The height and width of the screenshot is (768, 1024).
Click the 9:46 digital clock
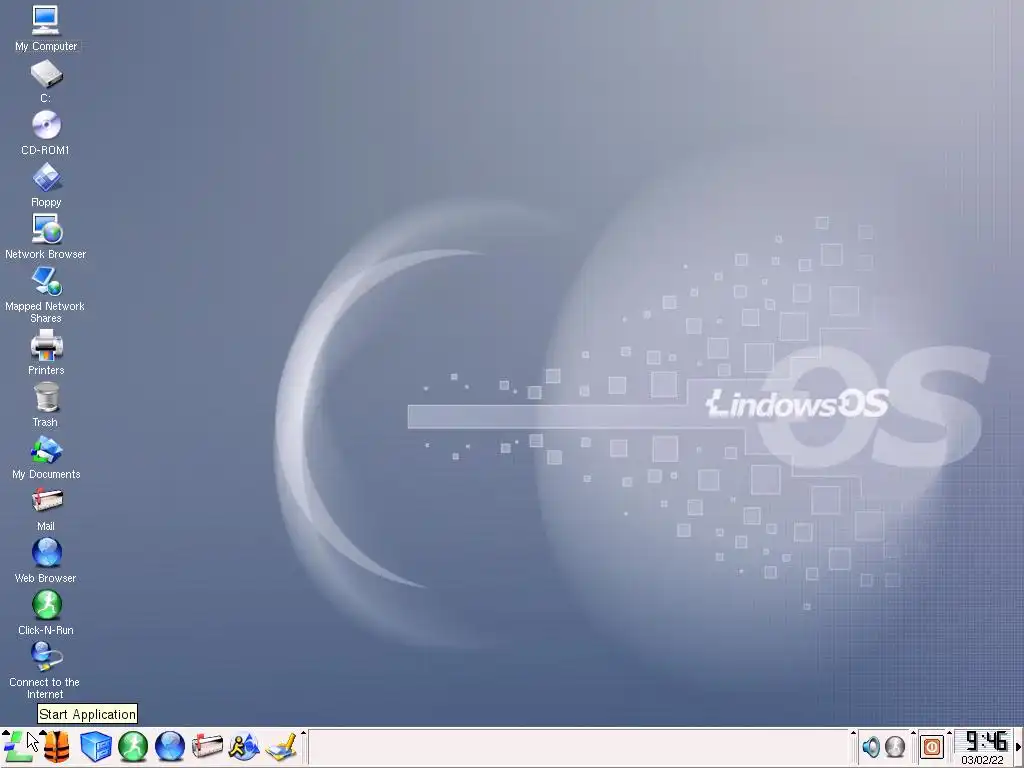(985, 741)
